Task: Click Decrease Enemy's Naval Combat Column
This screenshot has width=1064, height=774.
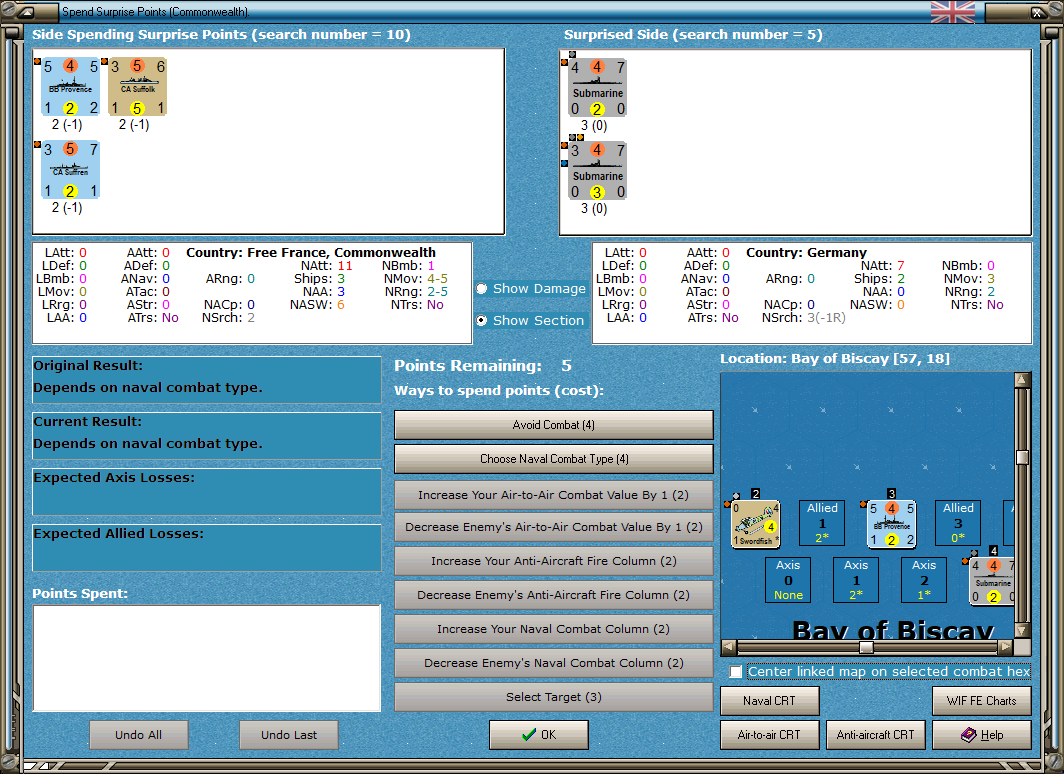Action: click(554, 663)
